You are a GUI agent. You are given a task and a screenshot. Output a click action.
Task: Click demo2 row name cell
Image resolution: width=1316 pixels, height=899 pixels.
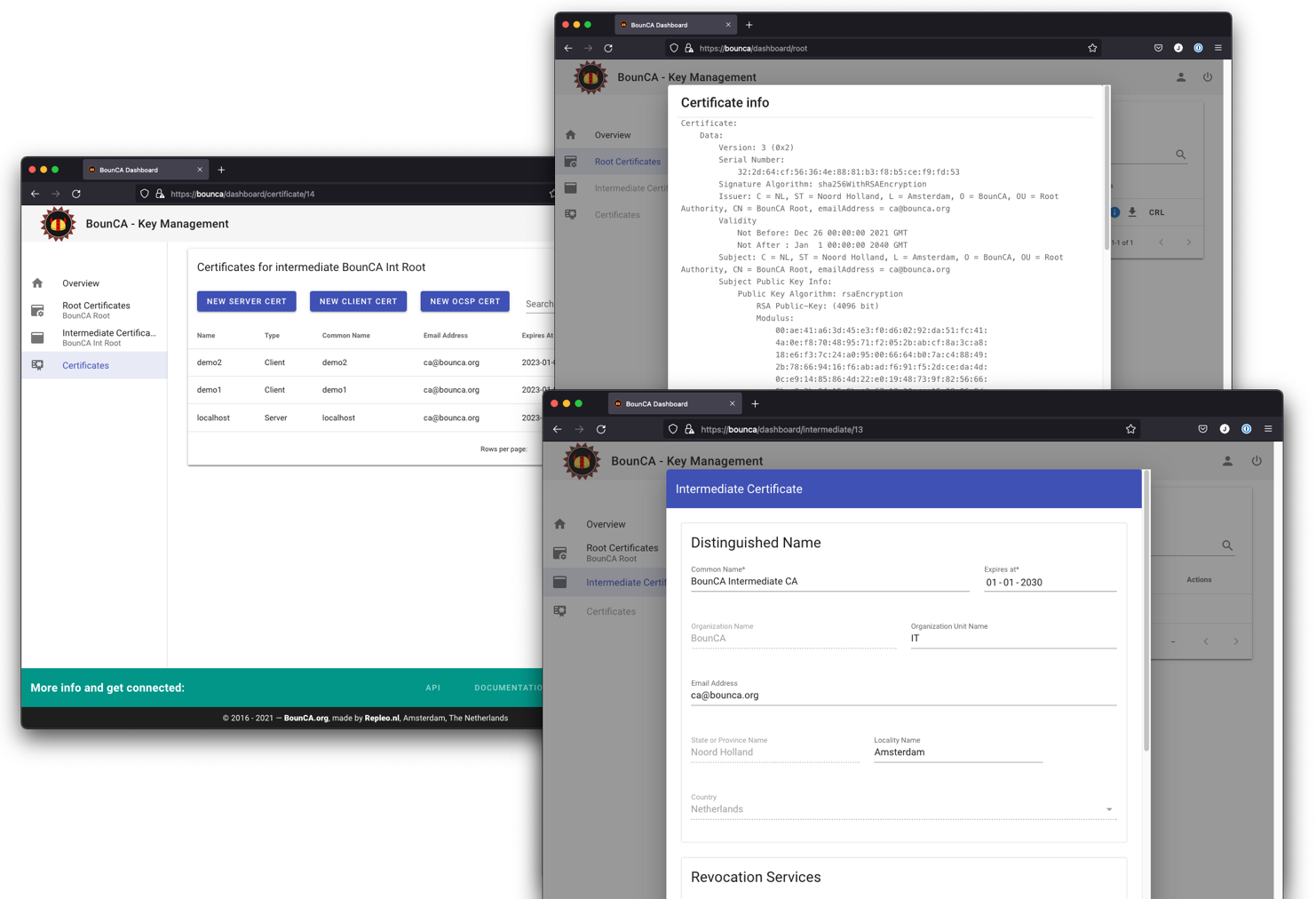(210, 362)
